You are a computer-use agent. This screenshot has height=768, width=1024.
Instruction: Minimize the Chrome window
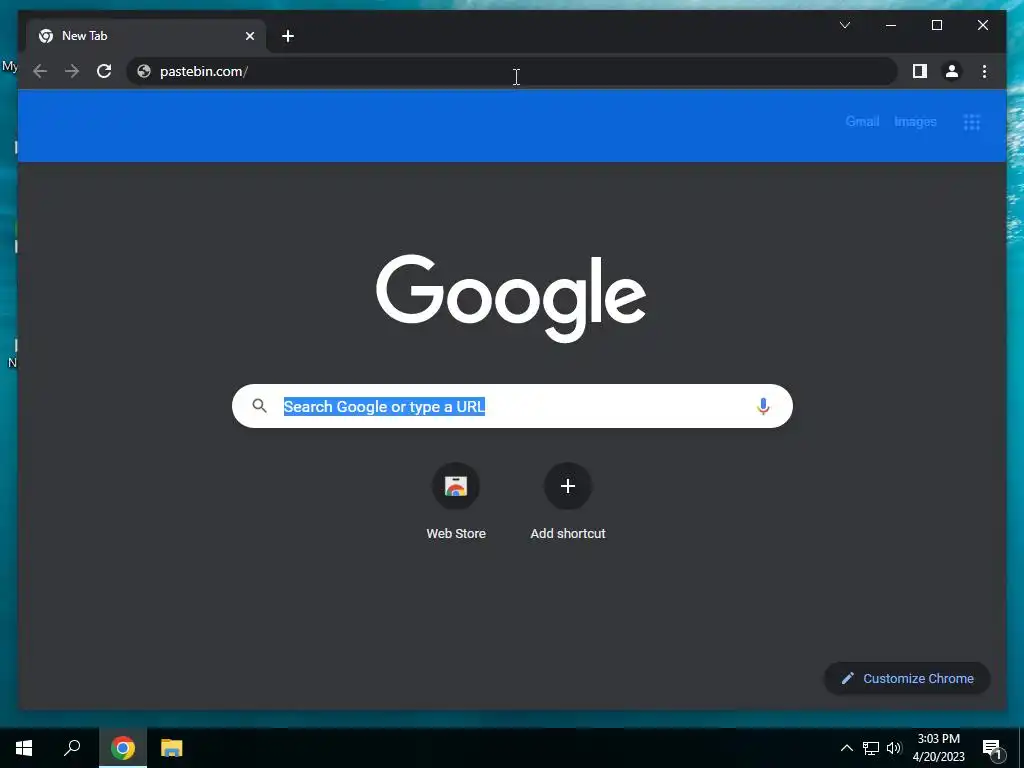click(891, 25)
